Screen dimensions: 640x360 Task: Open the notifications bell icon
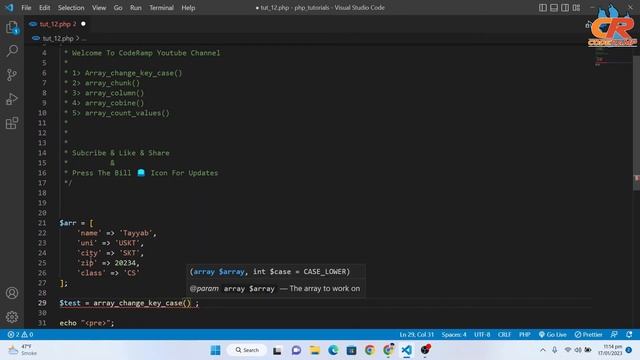click(629, 334)
